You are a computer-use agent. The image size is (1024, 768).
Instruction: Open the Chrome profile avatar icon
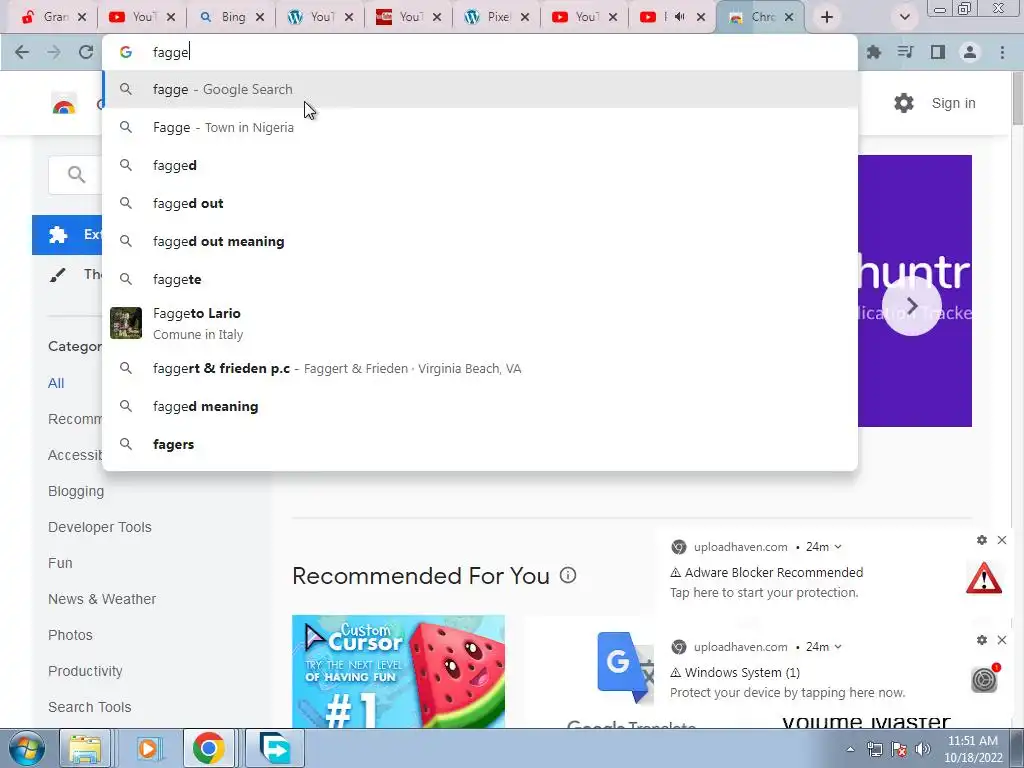pyautogui.click(x=970, y=52)
